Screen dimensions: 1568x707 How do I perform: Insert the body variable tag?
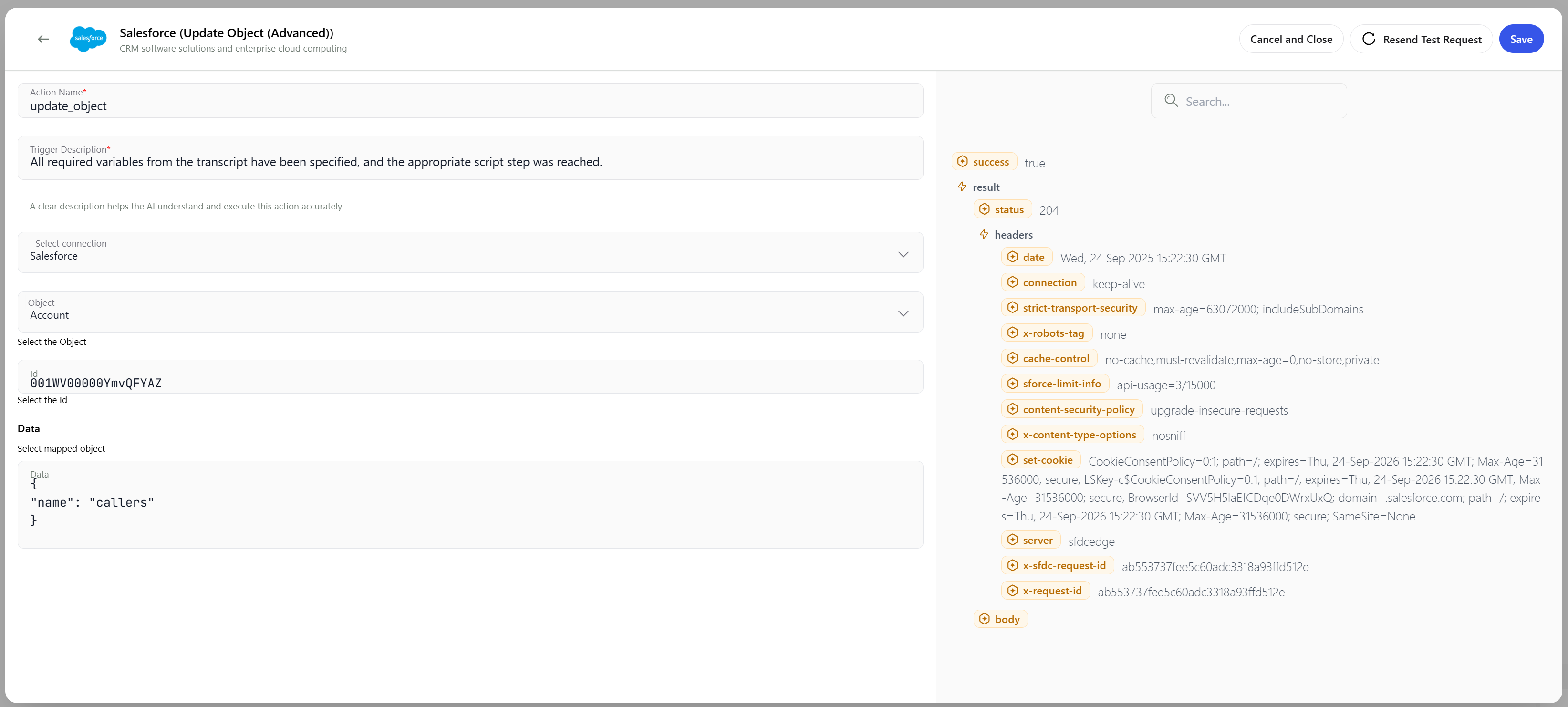click(x=1000, y=619)
